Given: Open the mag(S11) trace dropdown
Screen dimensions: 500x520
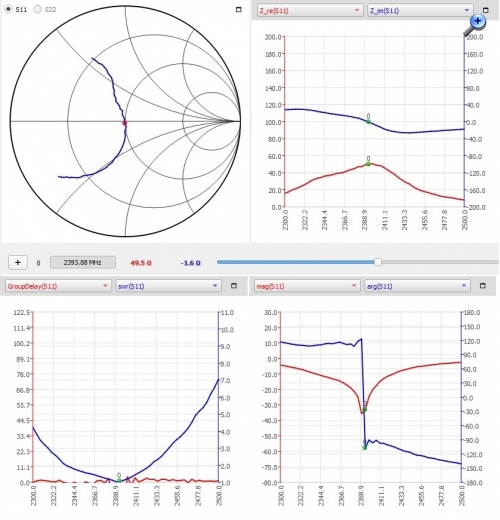Looking at the screenshot, I should point(307,286).
